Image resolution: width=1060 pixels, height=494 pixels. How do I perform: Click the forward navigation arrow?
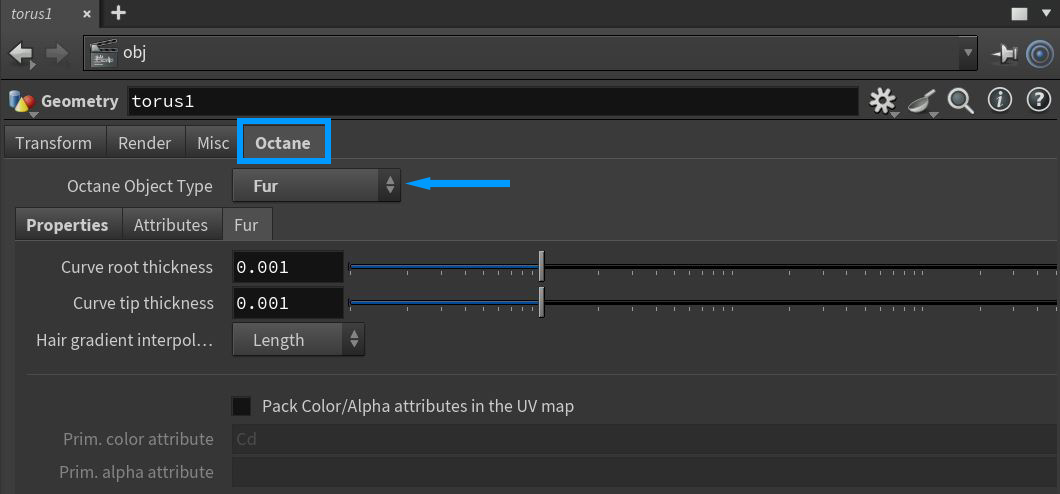[57, 53]
